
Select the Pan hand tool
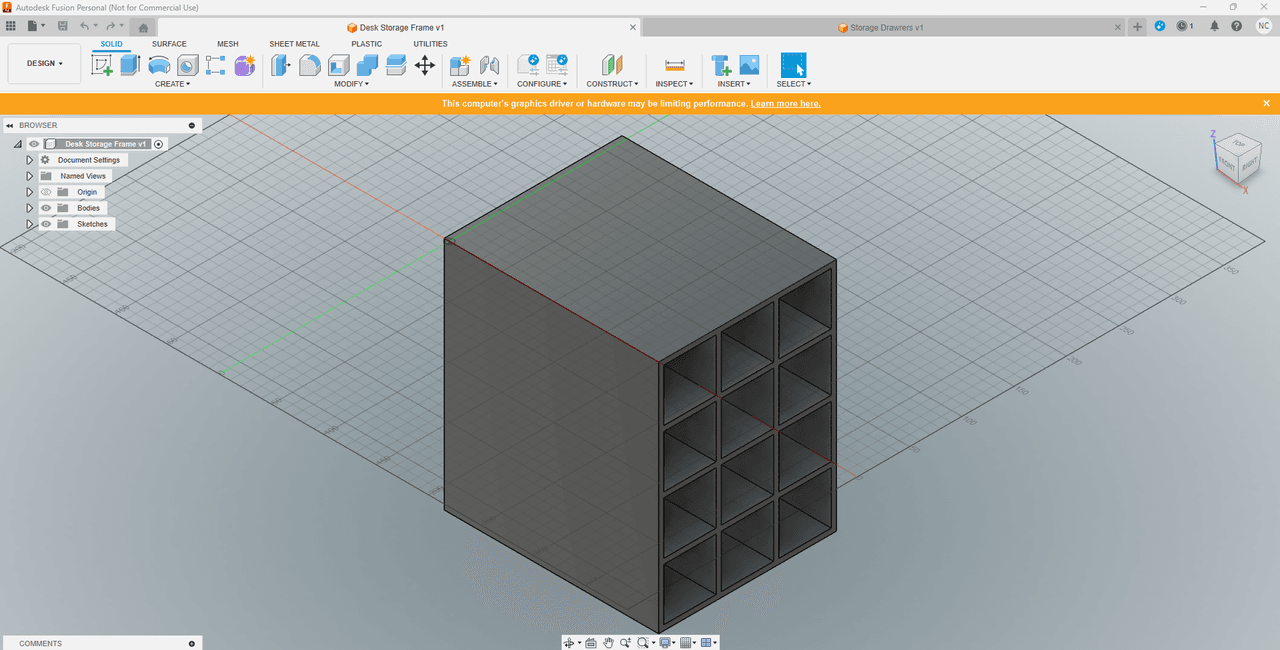tap(607, 643)
